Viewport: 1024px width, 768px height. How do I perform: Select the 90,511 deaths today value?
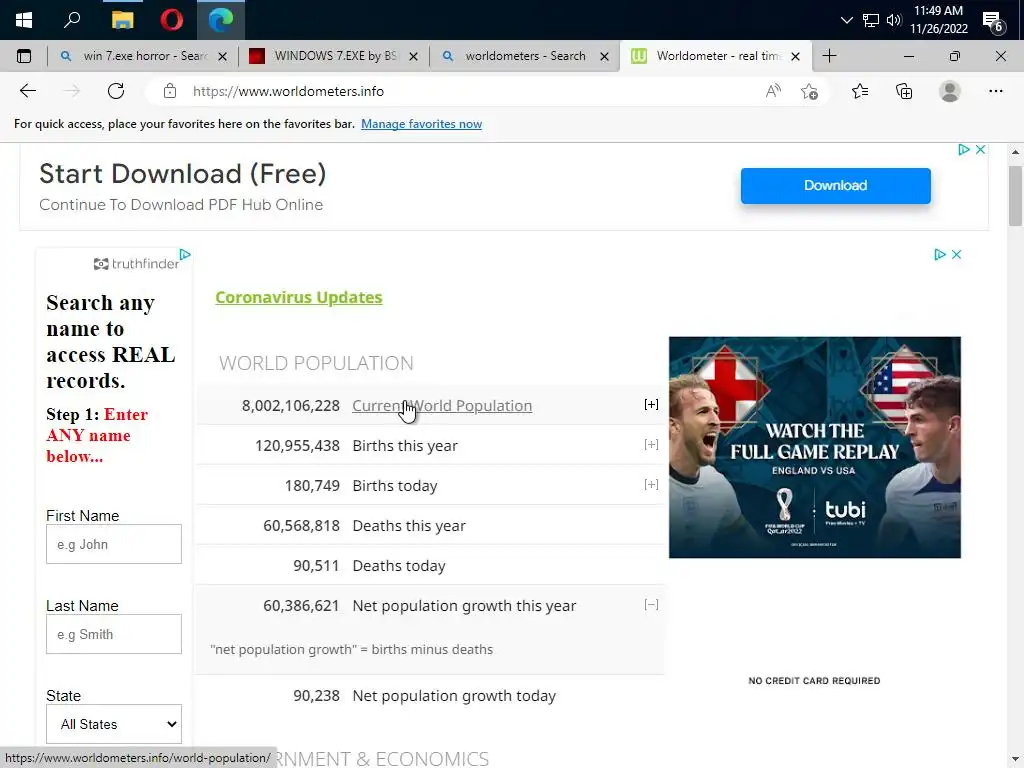[316, 566]
